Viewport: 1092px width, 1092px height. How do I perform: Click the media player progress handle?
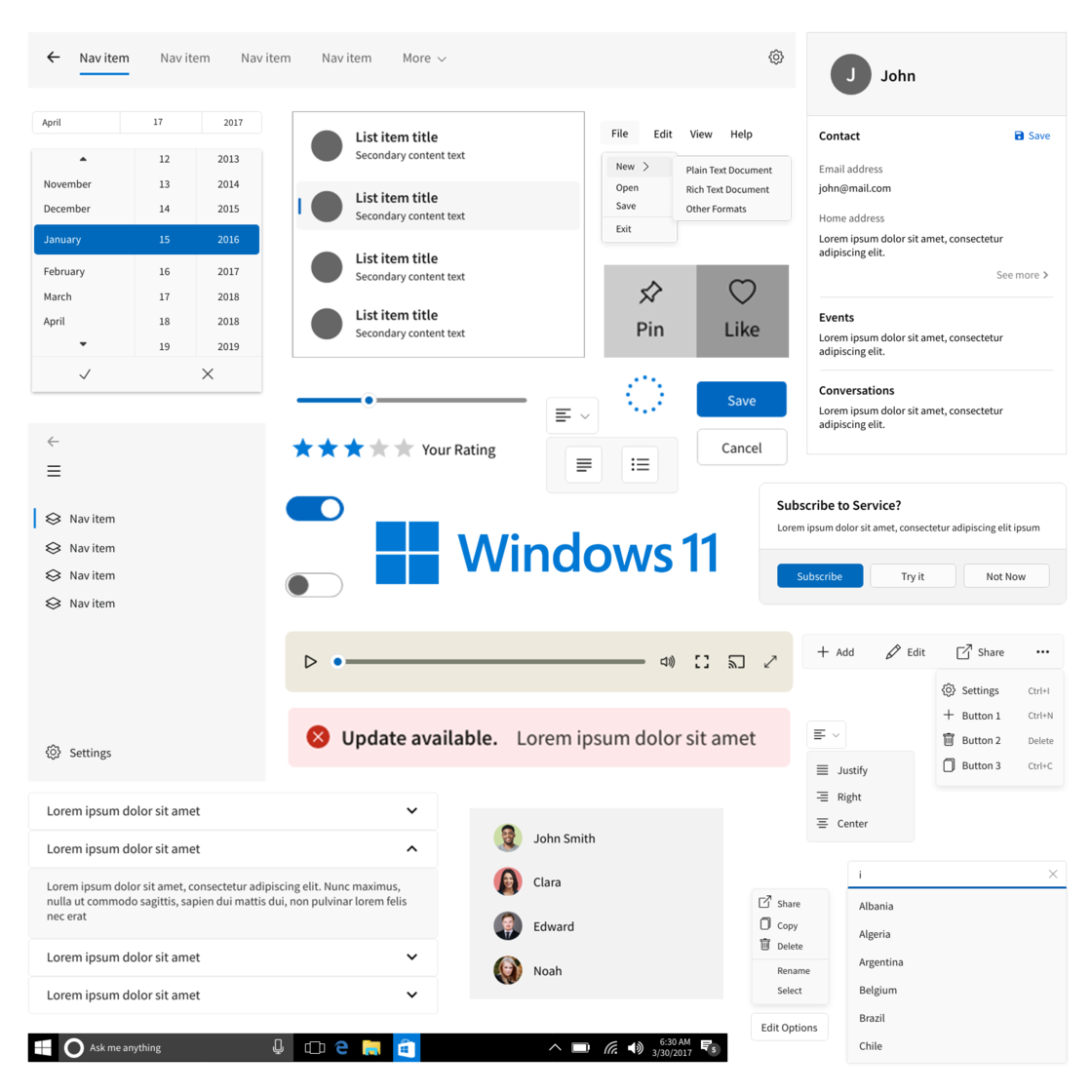click(x=337, y=662)
